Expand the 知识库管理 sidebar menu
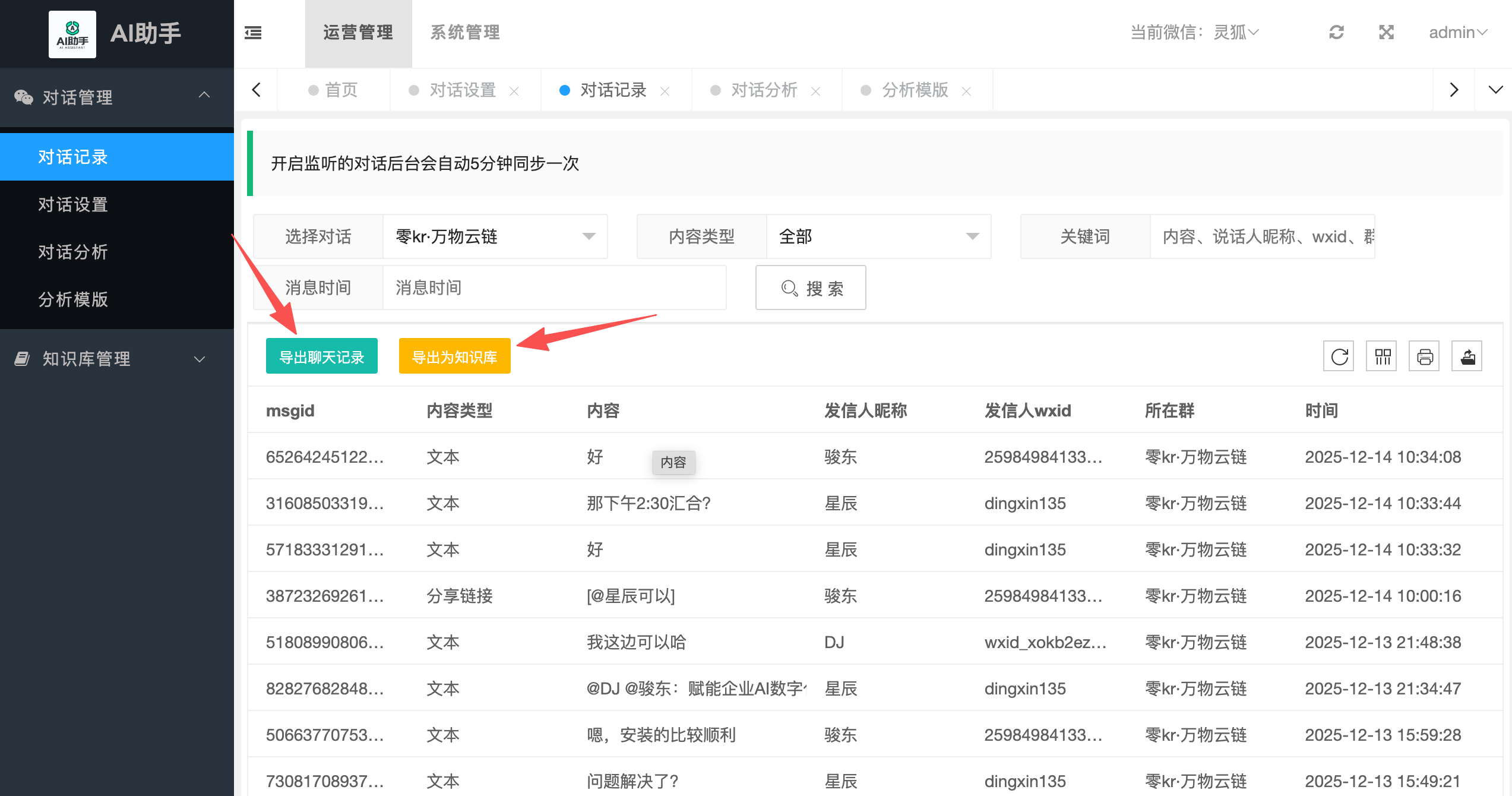The height and width of the screenshot is (796, 1512). point(116,359)
